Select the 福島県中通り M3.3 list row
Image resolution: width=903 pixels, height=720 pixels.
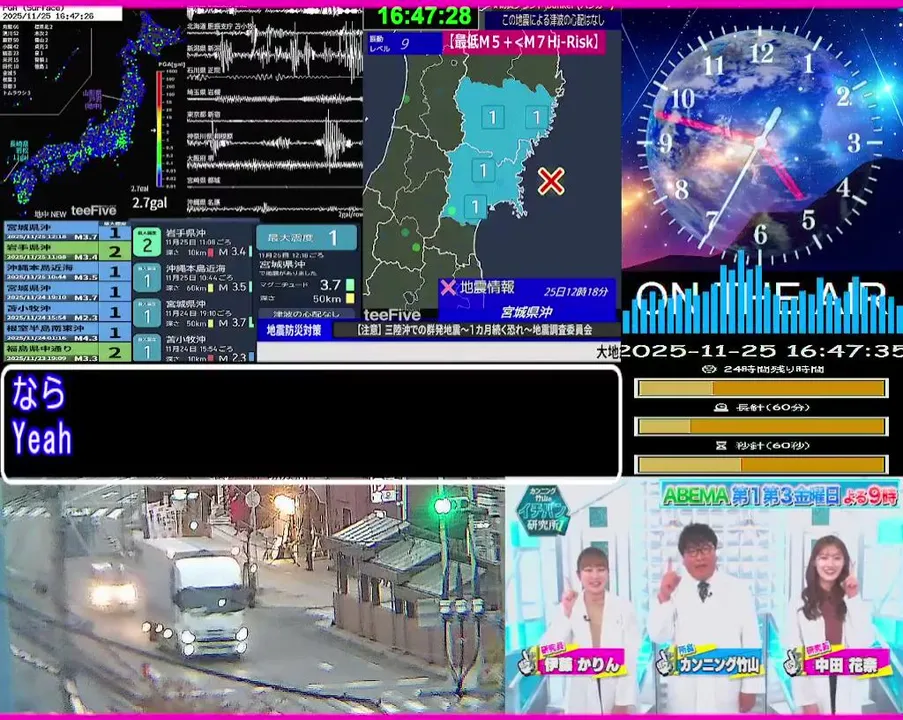67,353
